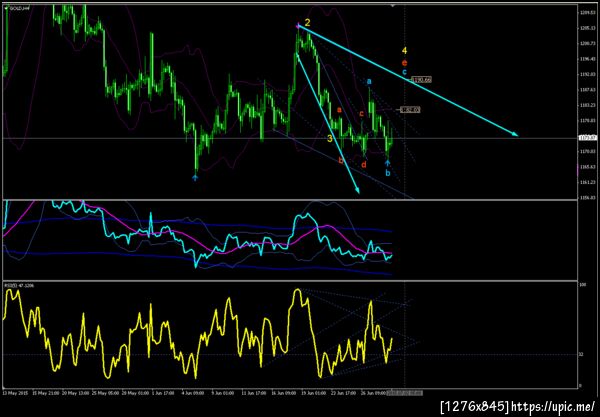Click the 13 May 2015 date label
Screen dimensions: 600x417
[15, 393]
